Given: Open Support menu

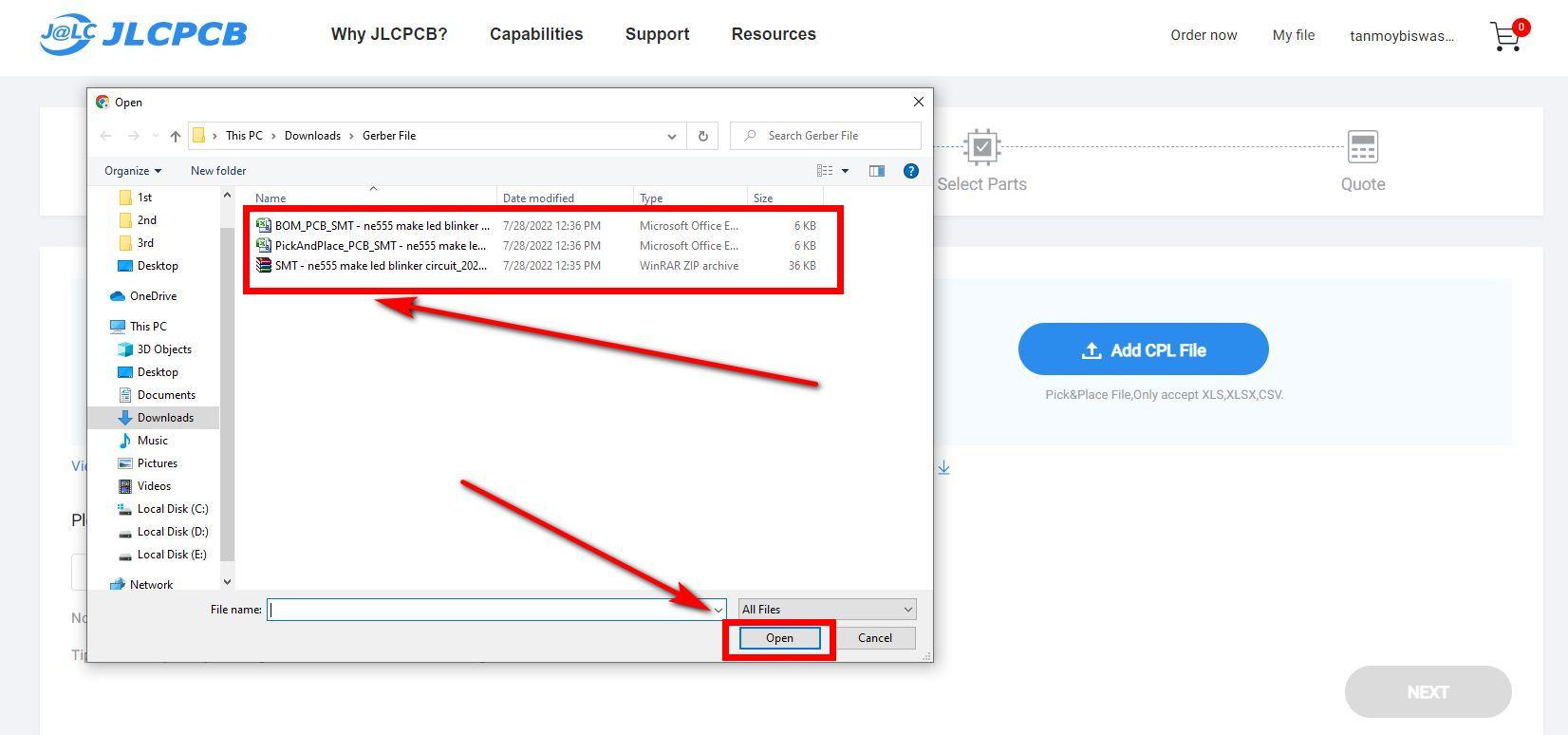Looking at the screenshot, I should tap(657, 34).
